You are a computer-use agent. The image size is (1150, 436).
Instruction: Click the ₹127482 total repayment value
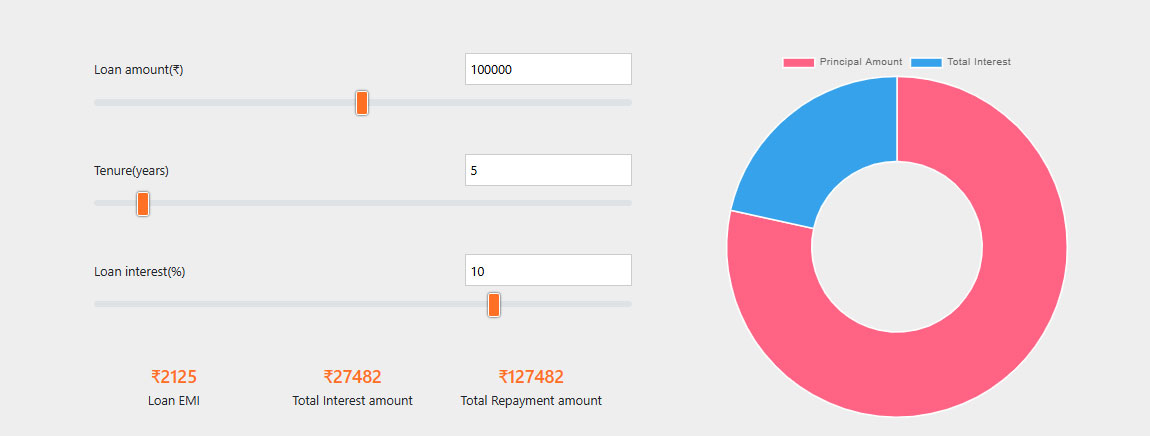click(x=531, y=377)
